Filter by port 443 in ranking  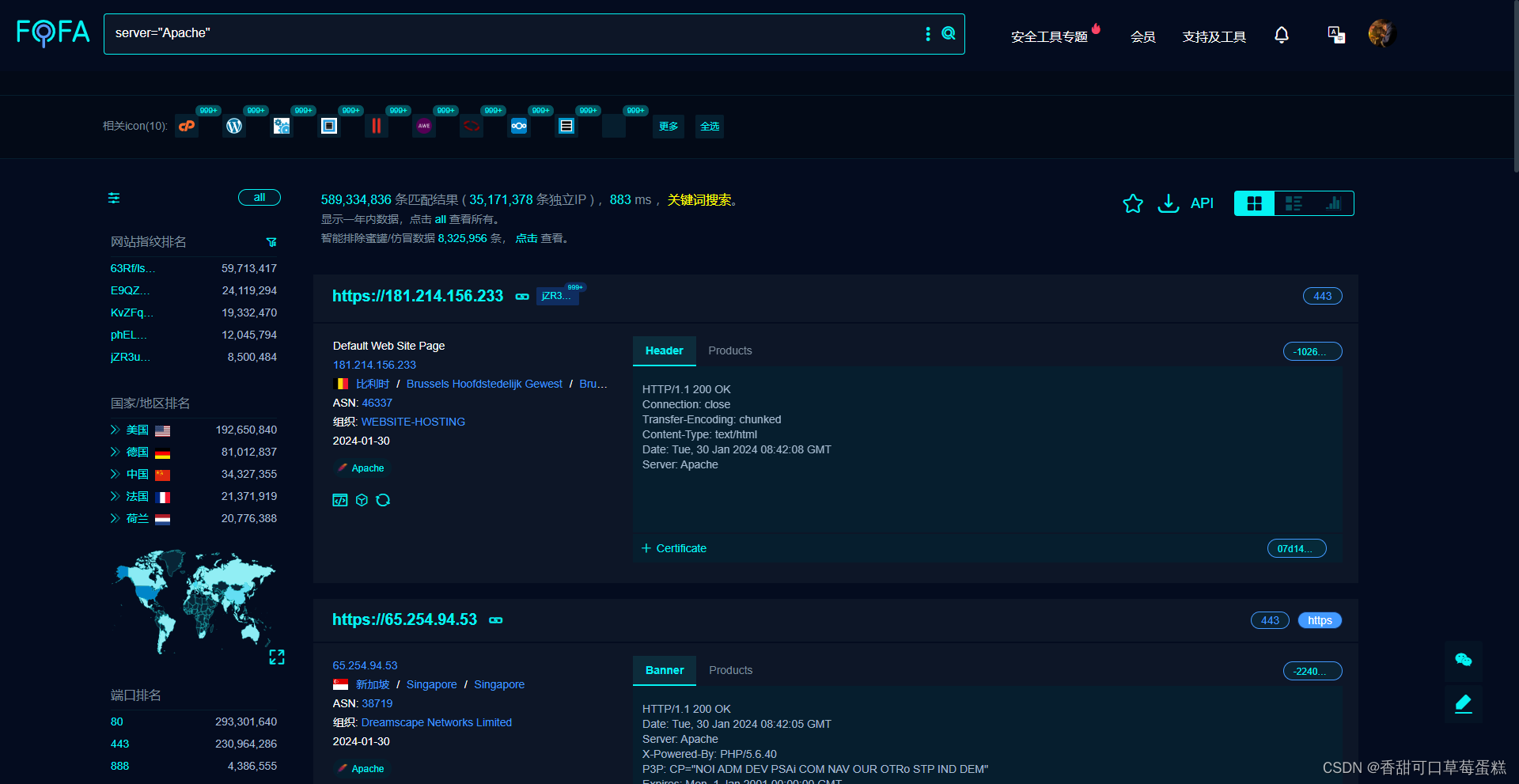(120, 744)
